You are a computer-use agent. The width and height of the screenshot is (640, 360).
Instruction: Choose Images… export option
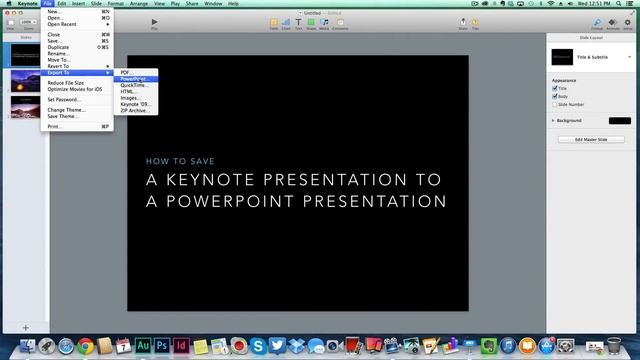pyautogui.click(x=136, y=98)
